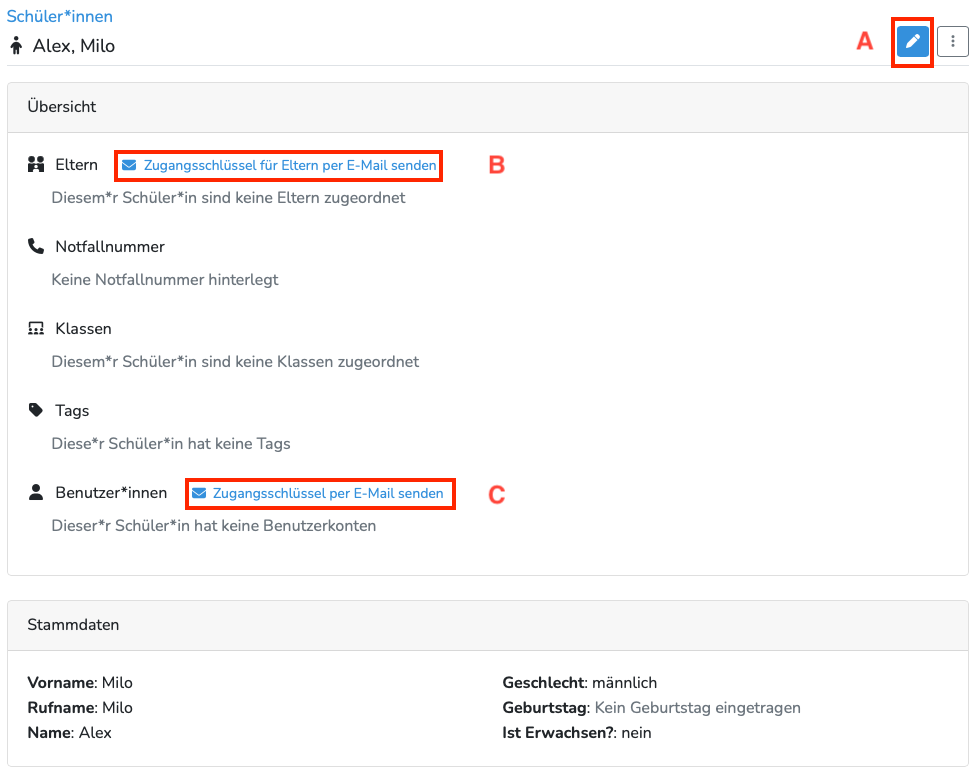Click the phone icon beside Notfallnummer

click(37, 246)
